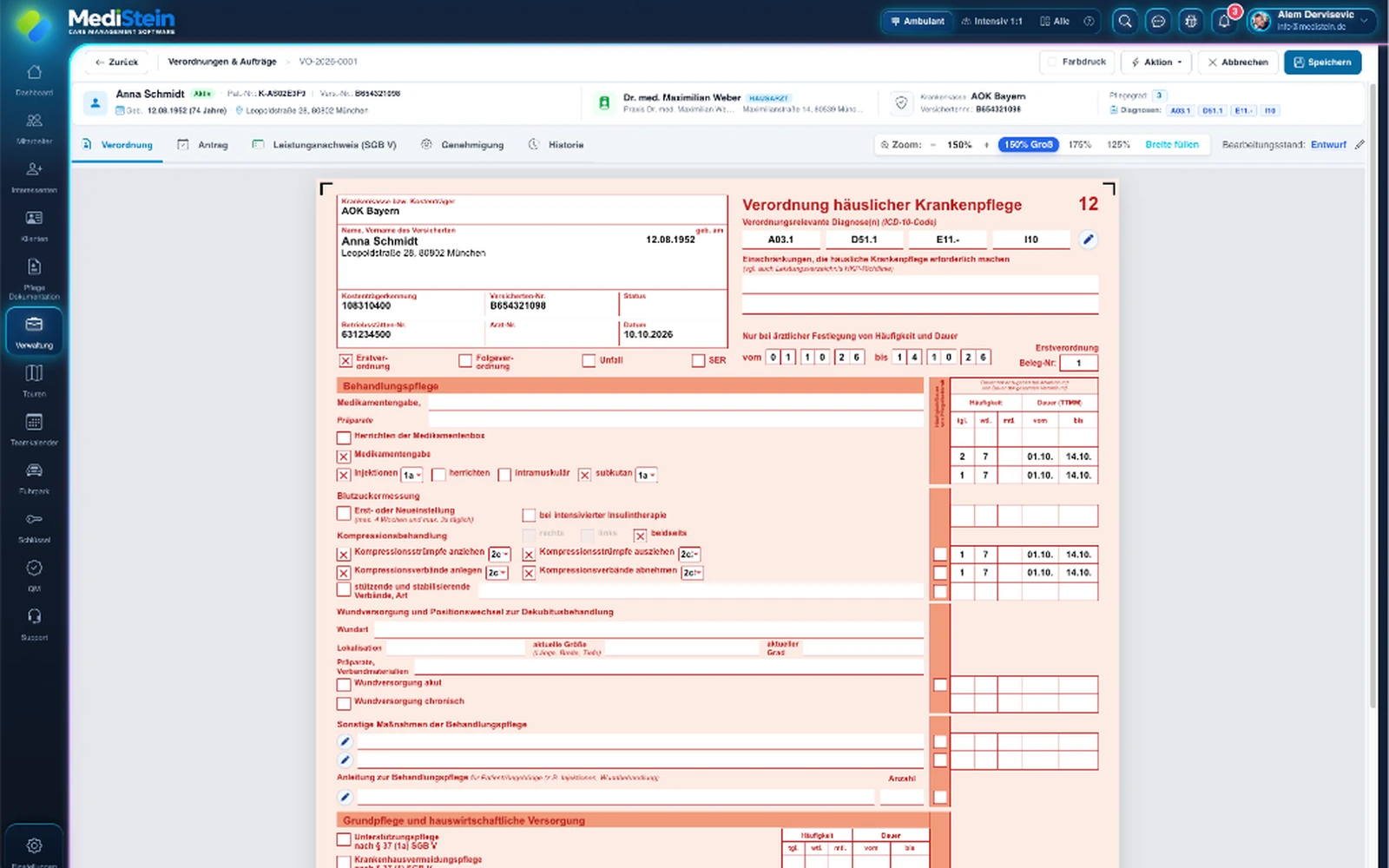Open the chat bubble icon in header

click(x=1158, y=21)
